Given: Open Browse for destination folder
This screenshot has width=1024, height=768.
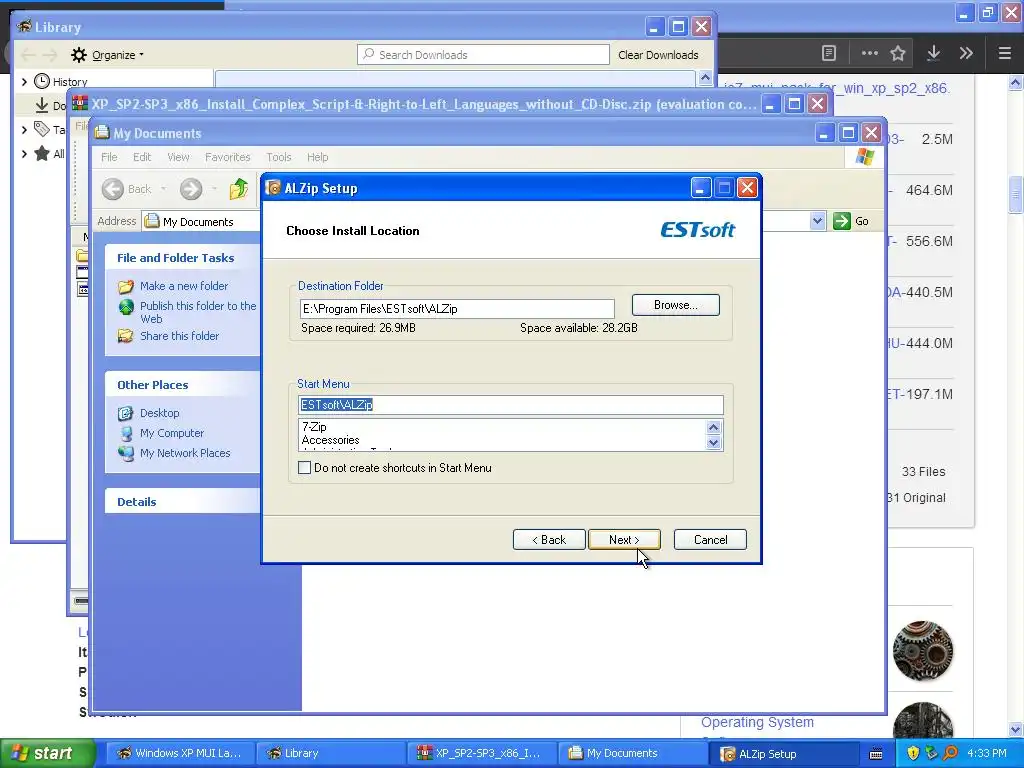Looking at the screenshot, I should click(675, 305).
